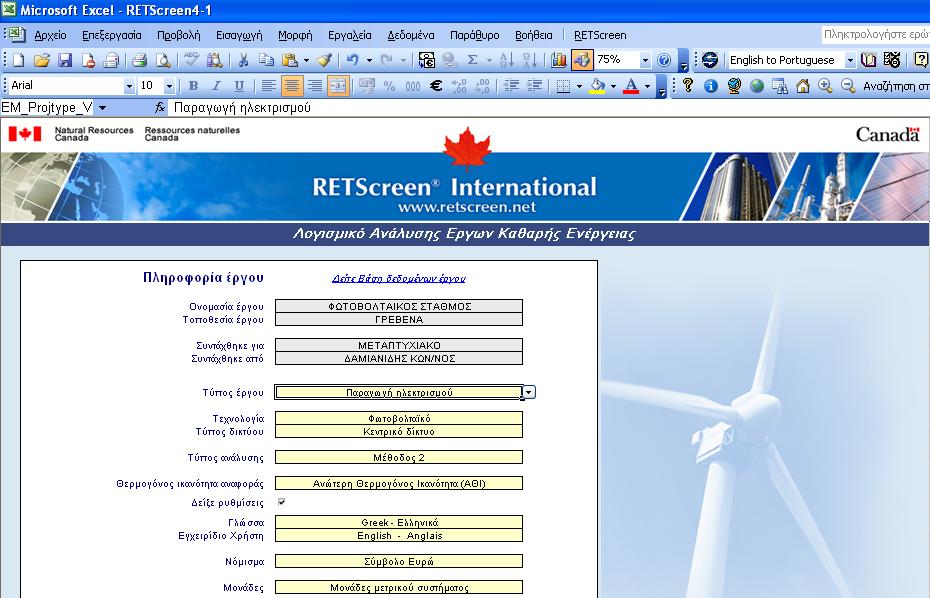The height and width of the screenshot is (598, 930).
Task: Open the RETScreen menu
Action: (600, 35)
